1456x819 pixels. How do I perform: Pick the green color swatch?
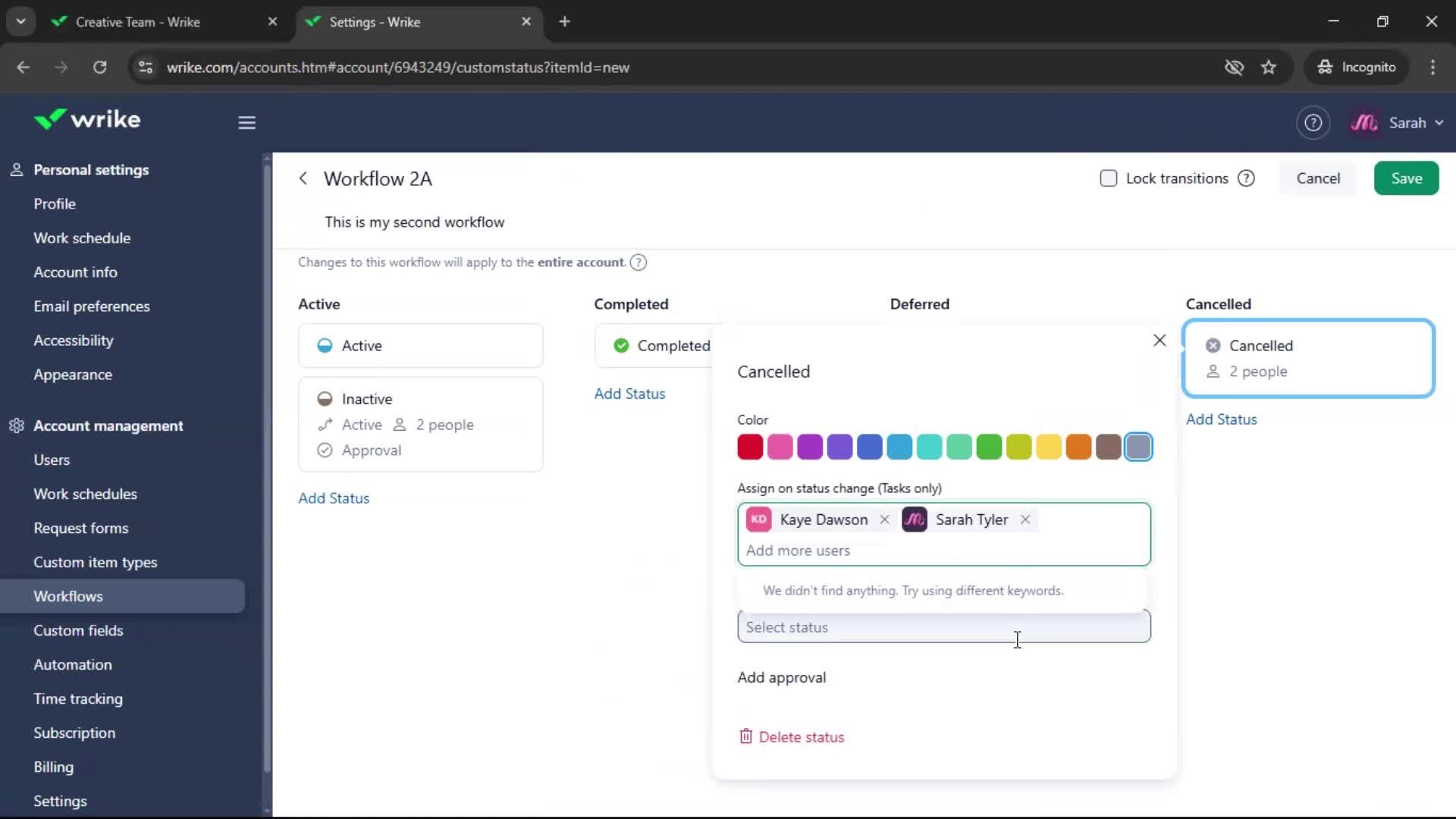tap(989, 447)
